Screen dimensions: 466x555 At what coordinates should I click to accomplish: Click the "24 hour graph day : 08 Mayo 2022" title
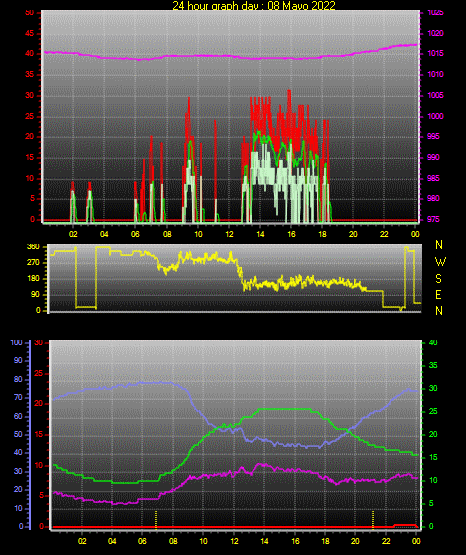click(254, 5)
